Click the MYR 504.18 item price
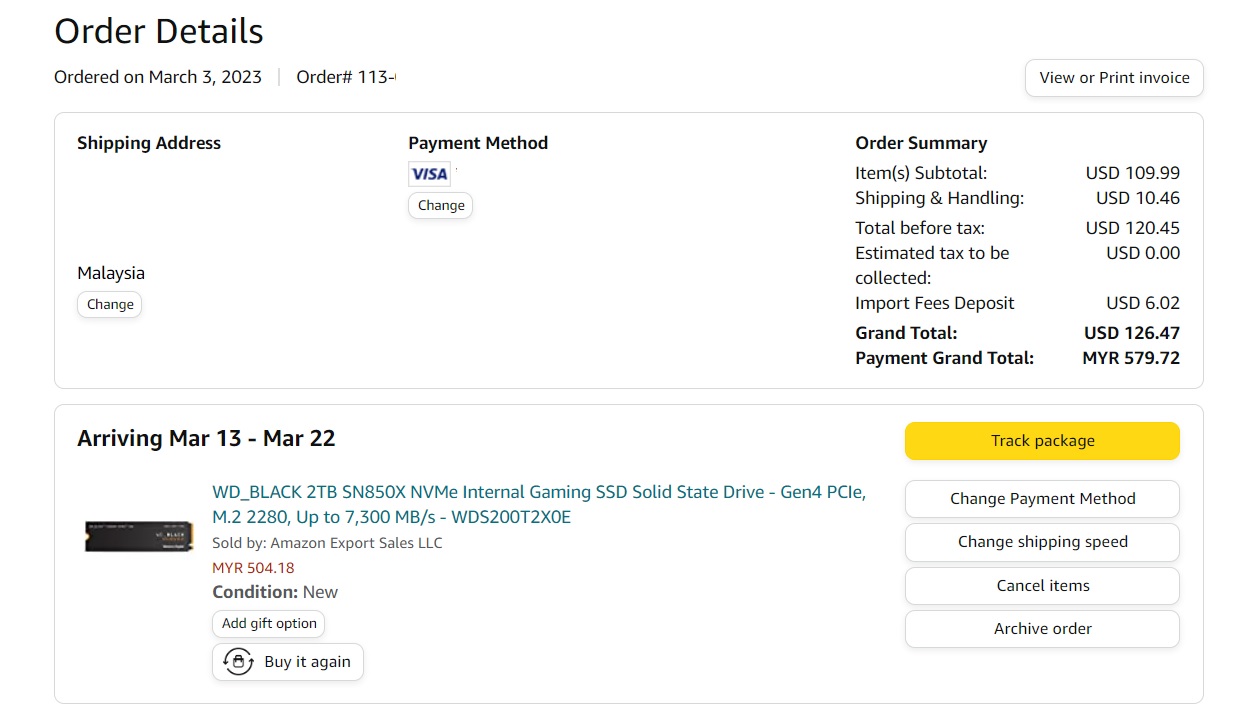The height and width of the screenshot is (725, 1242). [x=253, y=568]
